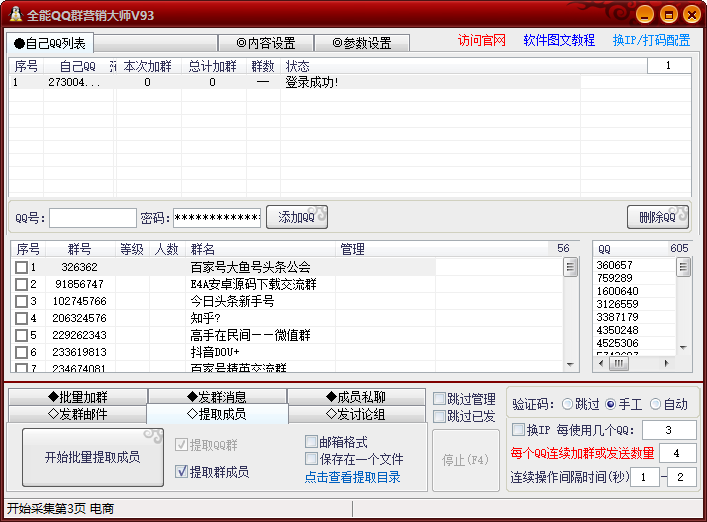Switch to the 批量加群 tab
This screenshot has height=522, width=707.
click(x=78, y=397)
